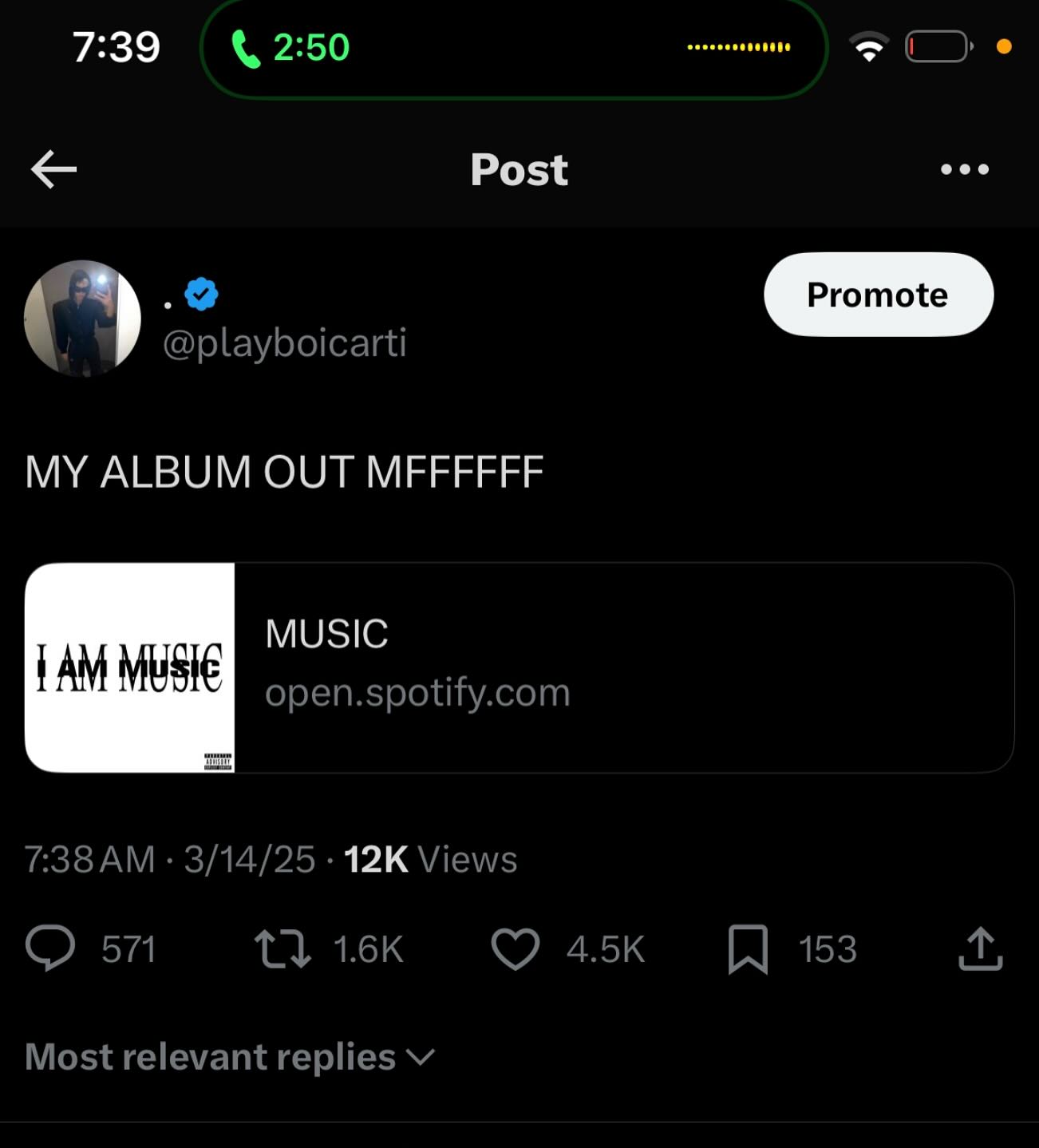Tap the low battery indicator icon

coord(938,47)
